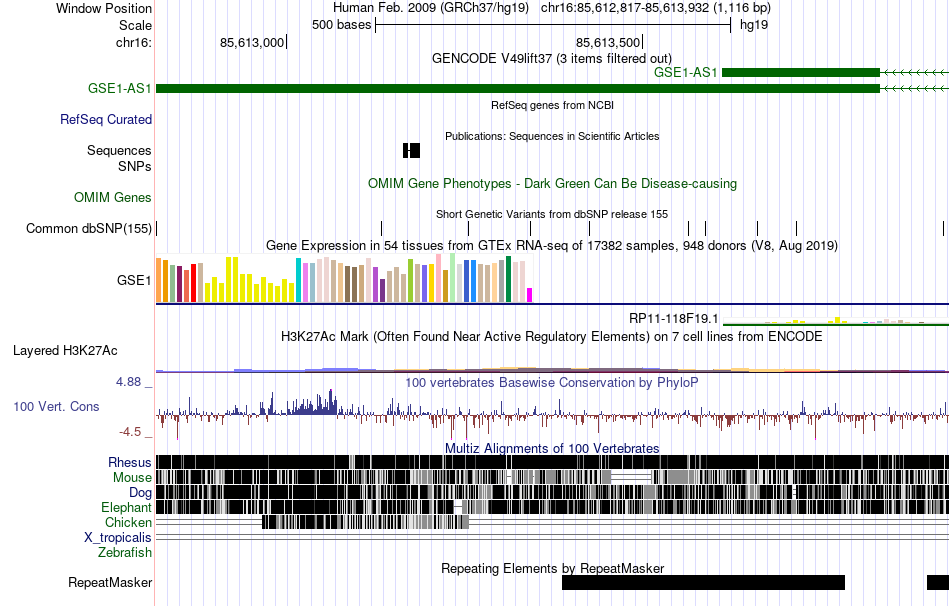Viewport: 950px width, 606px height.
Task: Open the GENCODE V49lift37 track title
Action: (552, 58)
